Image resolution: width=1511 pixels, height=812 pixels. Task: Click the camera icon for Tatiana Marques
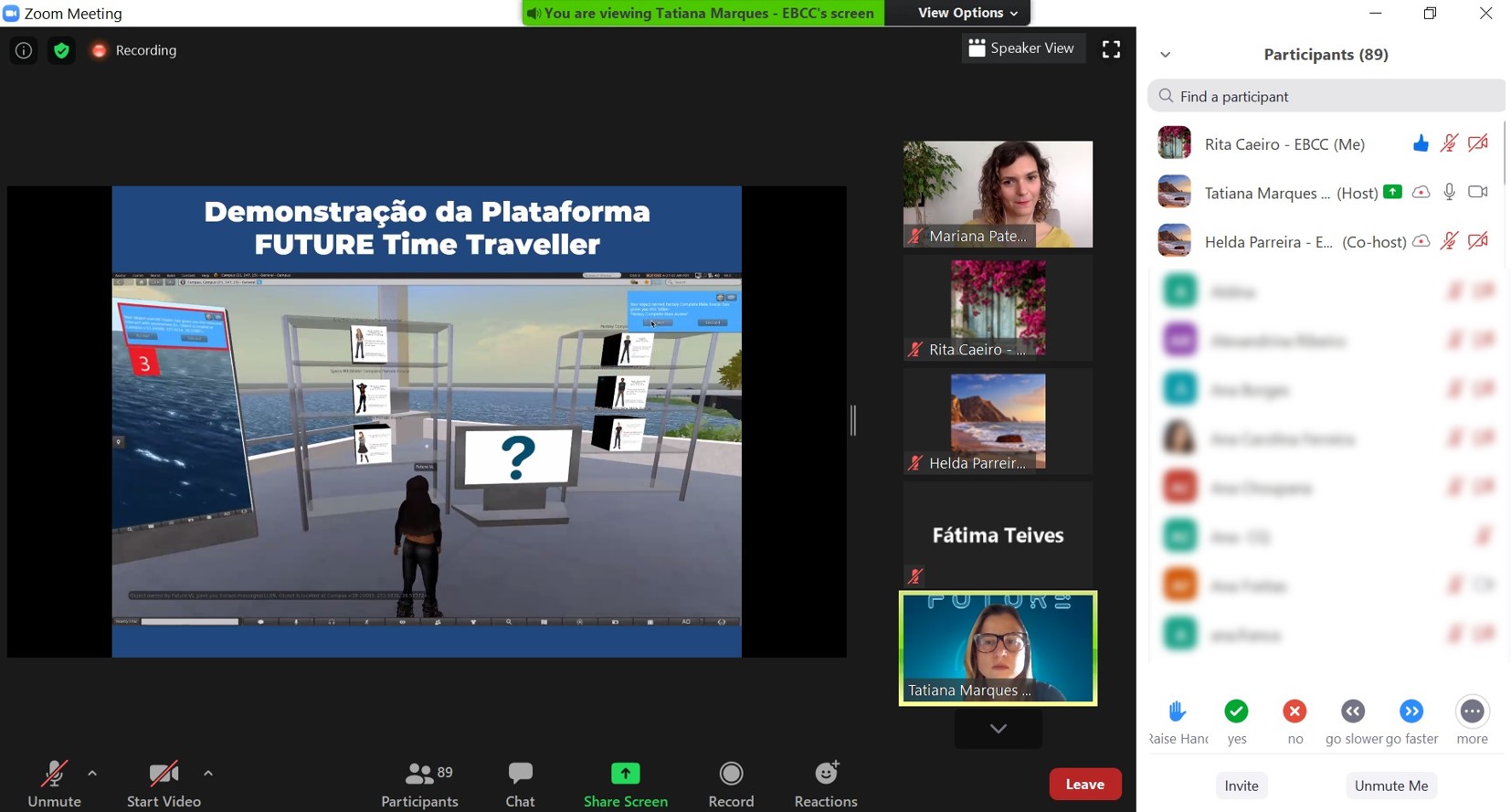pyautogui.click(x=1478, y=192)
